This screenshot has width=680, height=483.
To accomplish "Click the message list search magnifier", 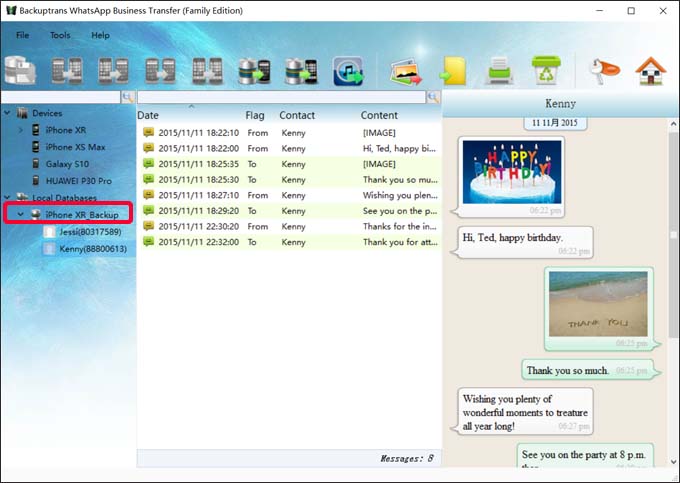I will [x=433, y=97].
